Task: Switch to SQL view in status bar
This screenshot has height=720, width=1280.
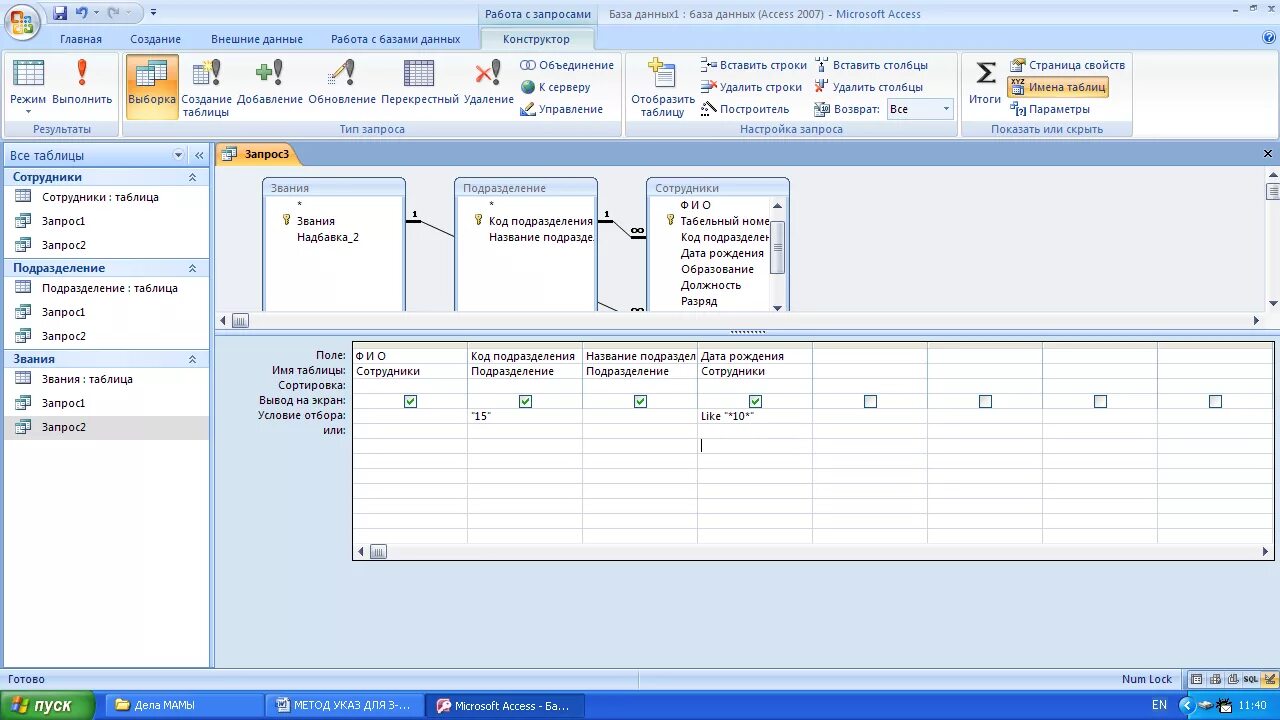Action: (x=1251, y=679)
